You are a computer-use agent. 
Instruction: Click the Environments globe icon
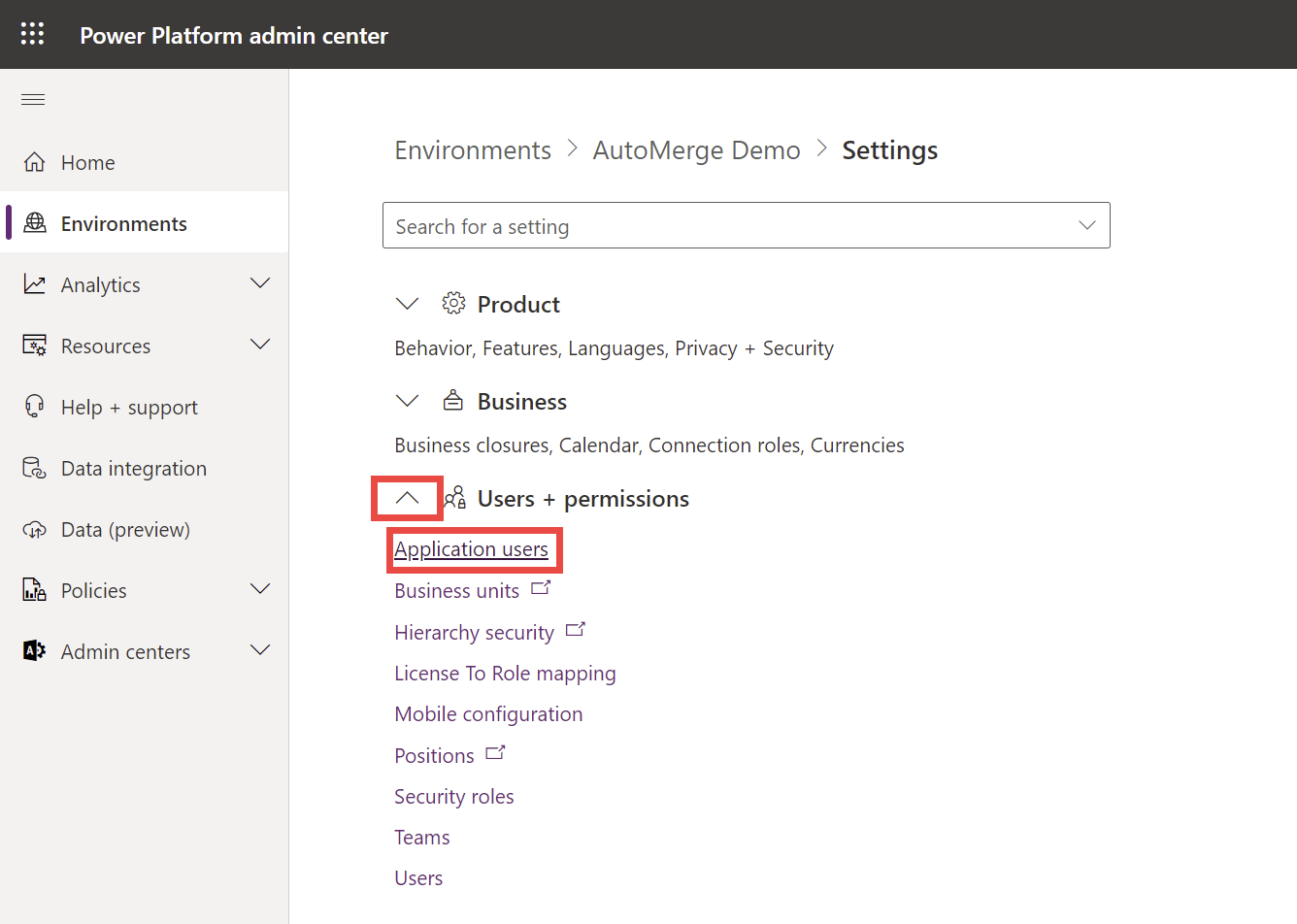pyautogui.click(x=35, y=223)
